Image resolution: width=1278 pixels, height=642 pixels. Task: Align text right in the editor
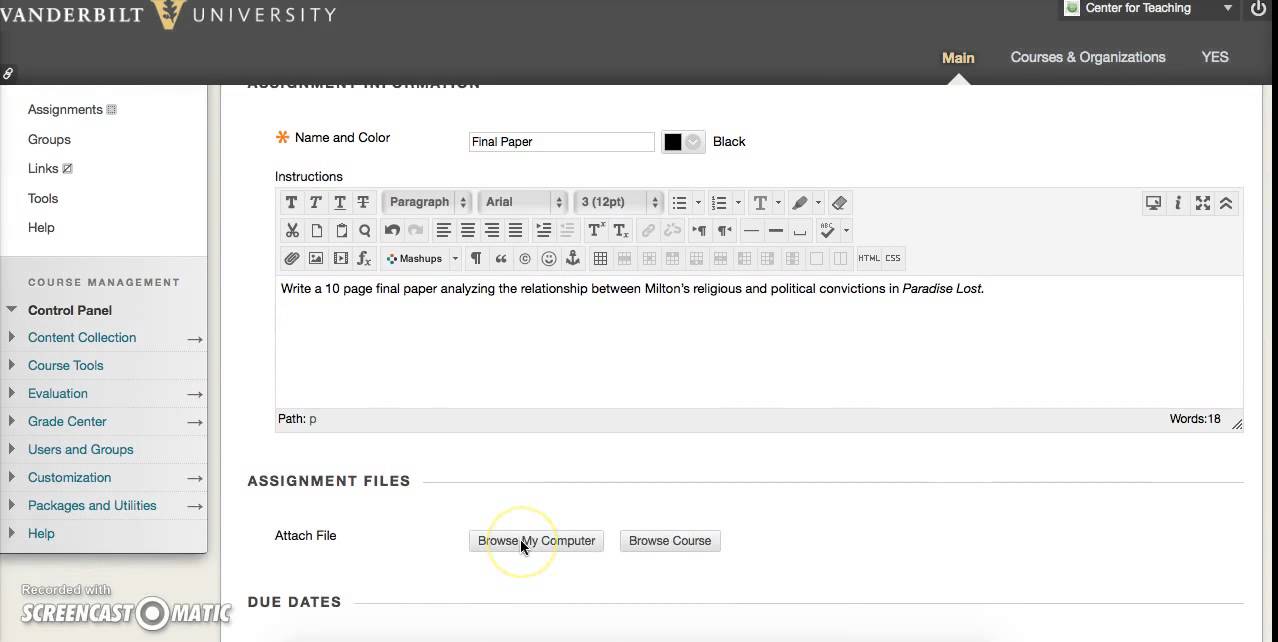tap(492, 230)
